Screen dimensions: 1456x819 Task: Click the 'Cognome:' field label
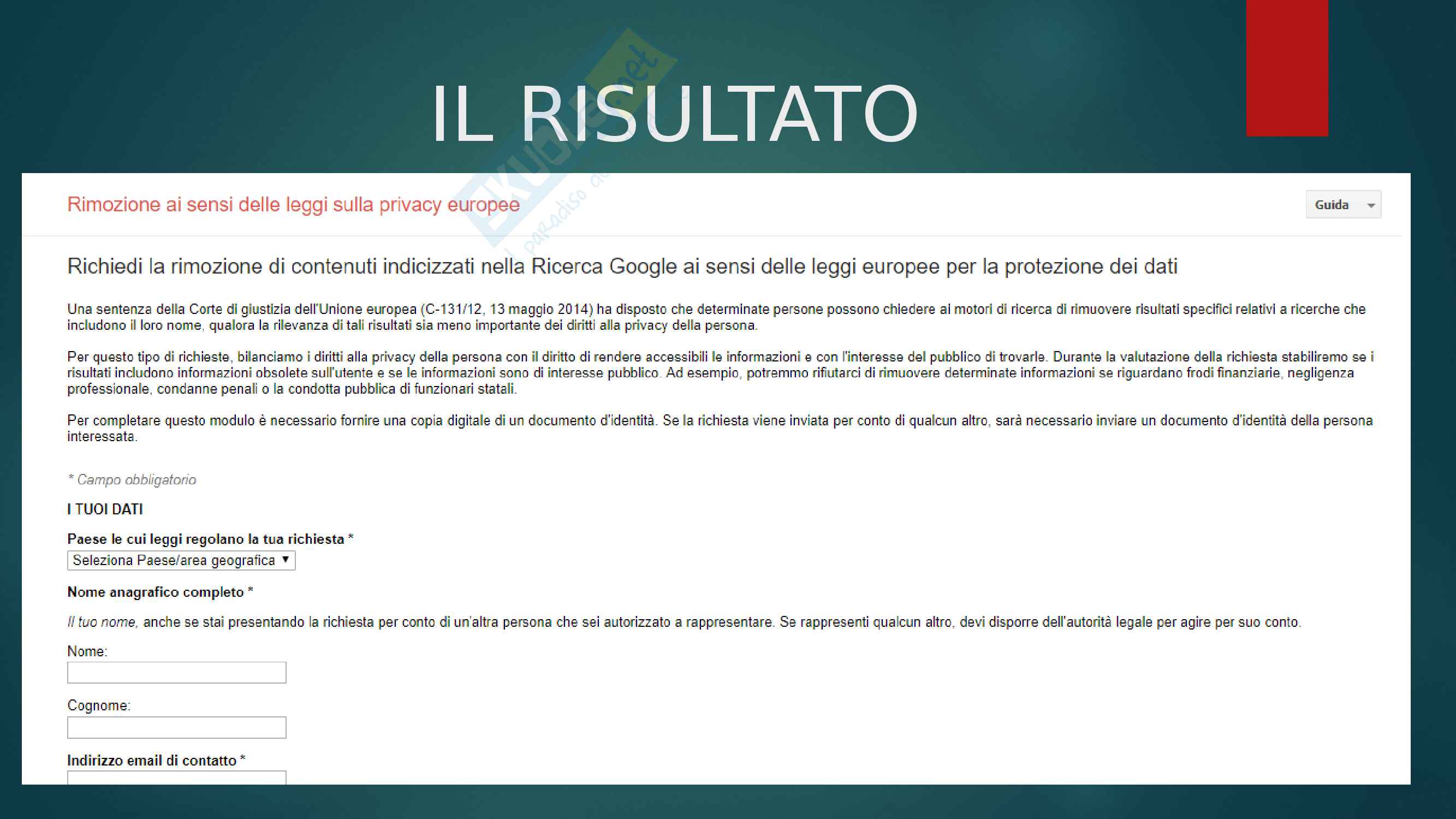[x=98, y=705]
